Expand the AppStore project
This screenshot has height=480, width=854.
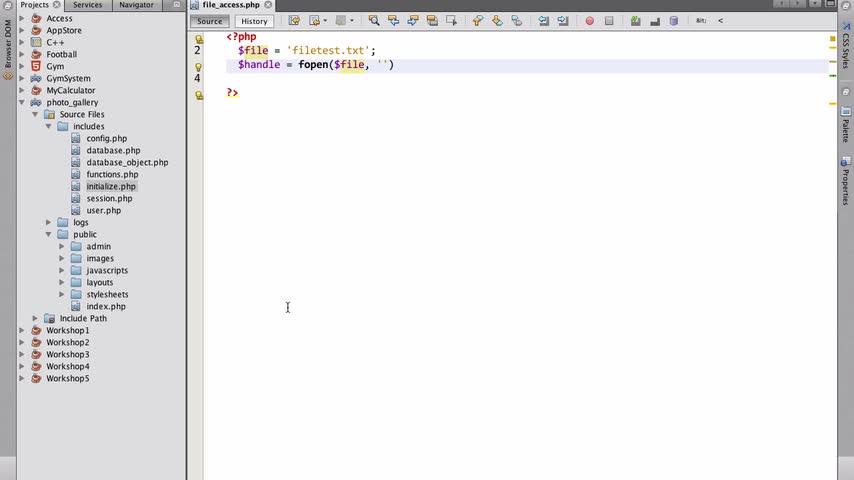(22, 30)
